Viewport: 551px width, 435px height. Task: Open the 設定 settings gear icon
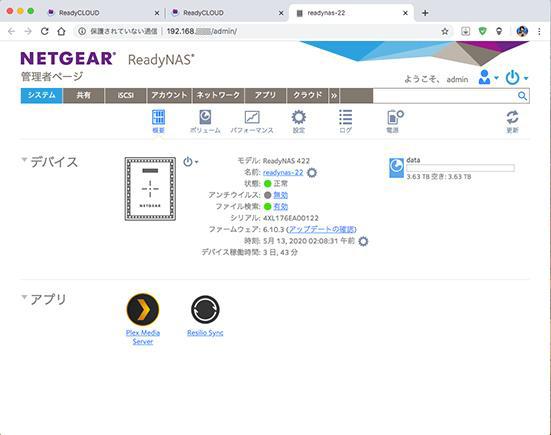299,121
